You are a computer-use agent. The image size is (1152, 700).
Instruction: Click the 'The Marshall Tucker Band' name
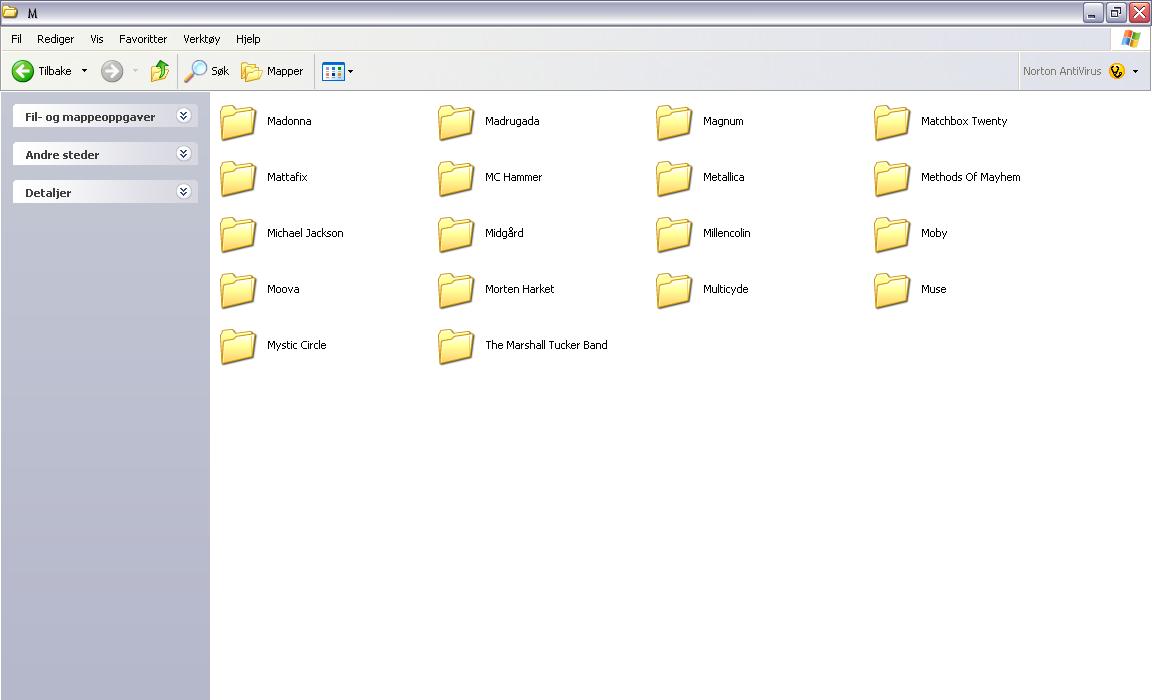point(546,344)
